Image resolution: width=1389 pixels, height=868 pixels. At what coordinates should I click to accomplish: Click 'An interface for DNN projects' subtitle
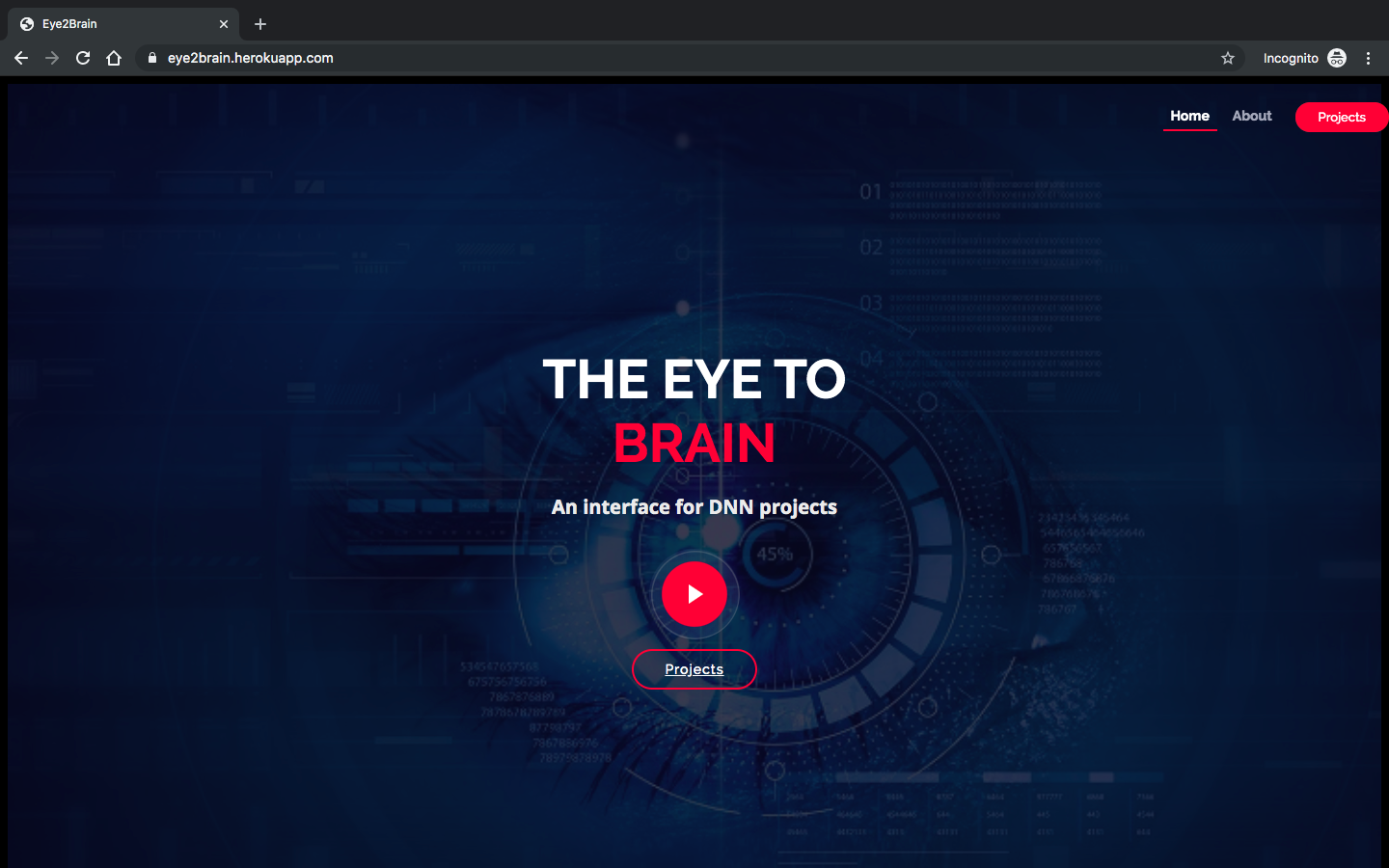(x=694, y=507)
